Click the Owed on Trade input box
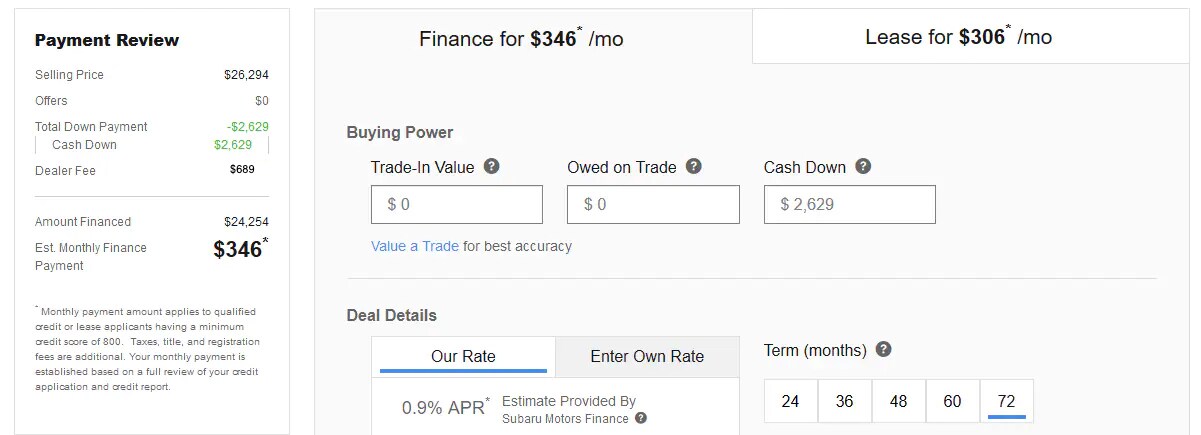Viewport: 1201px width, 435px height. [x=653, y=205]
